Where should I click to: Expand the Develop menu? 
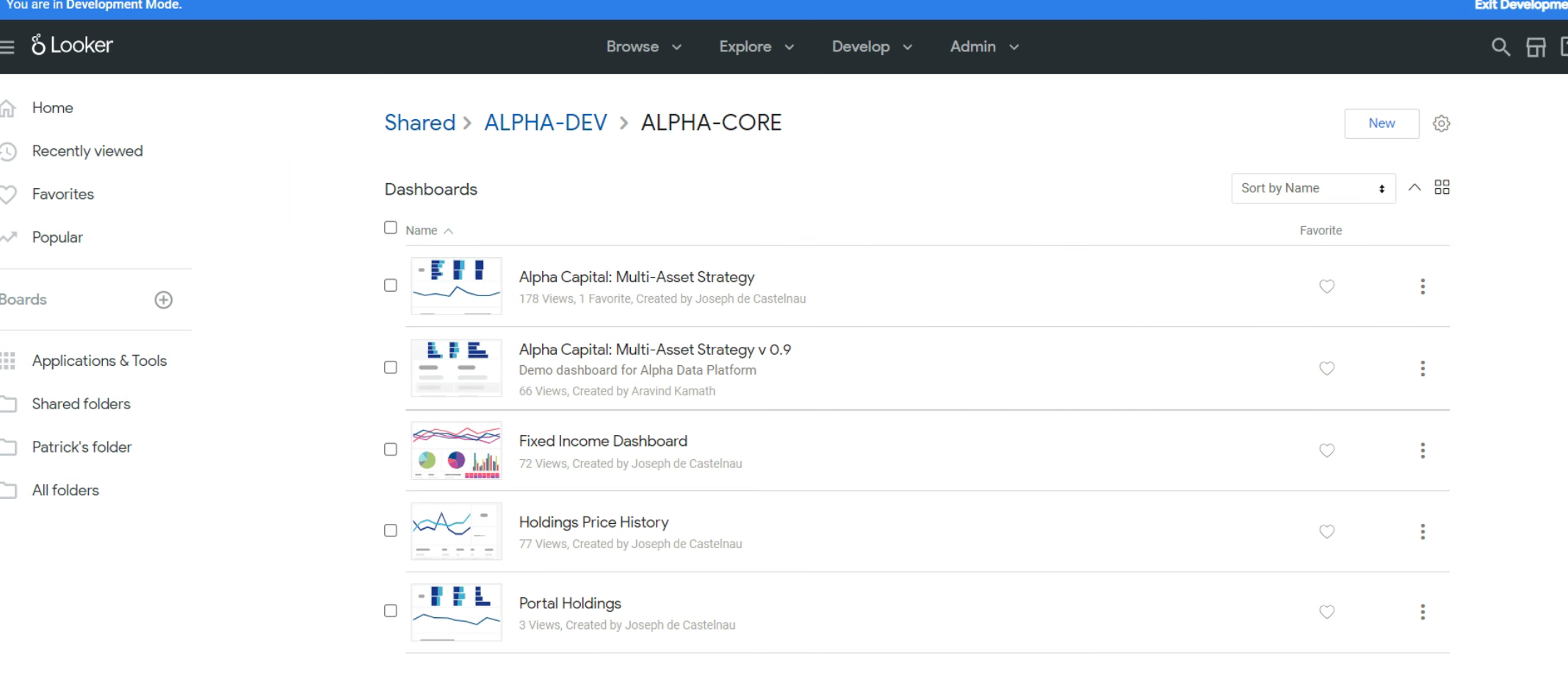[x=872, y=47]
